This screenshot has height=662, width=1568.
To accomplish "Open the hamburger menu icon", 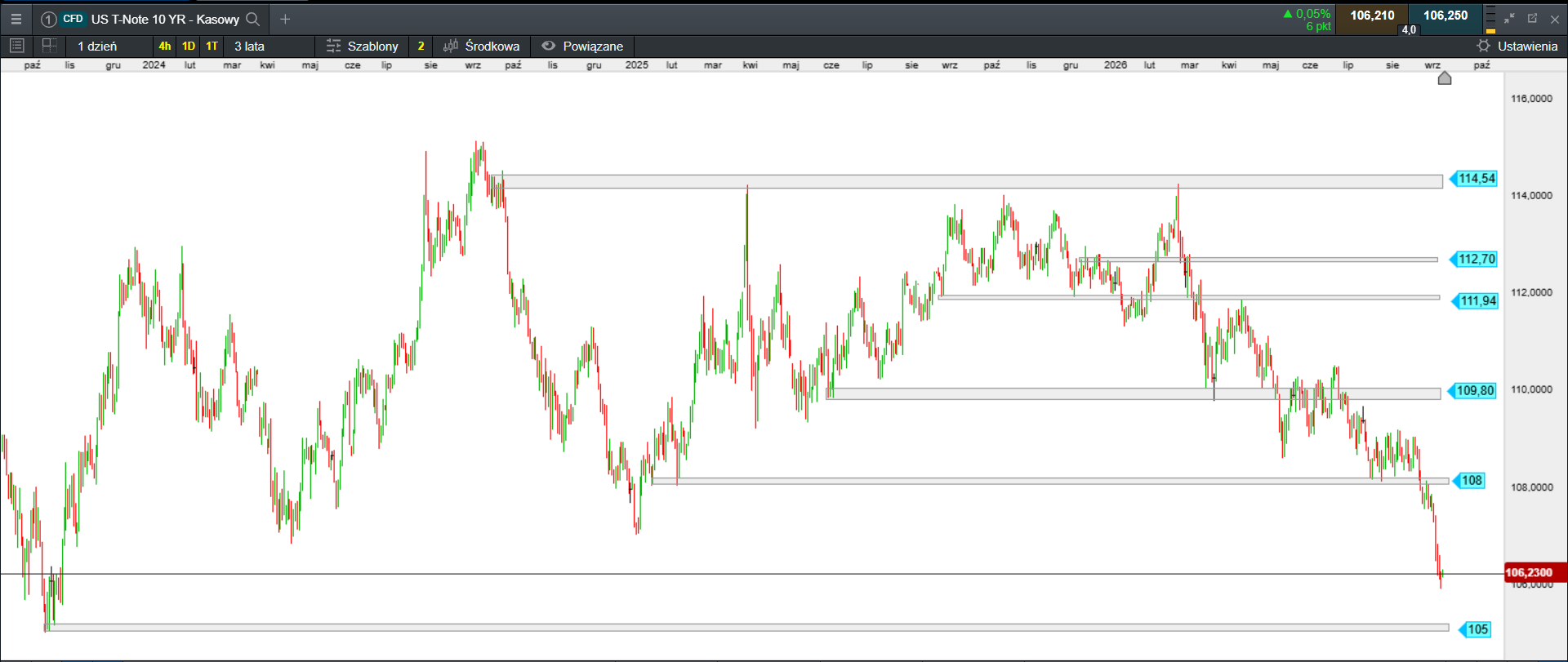I will (x=16, y=19).
